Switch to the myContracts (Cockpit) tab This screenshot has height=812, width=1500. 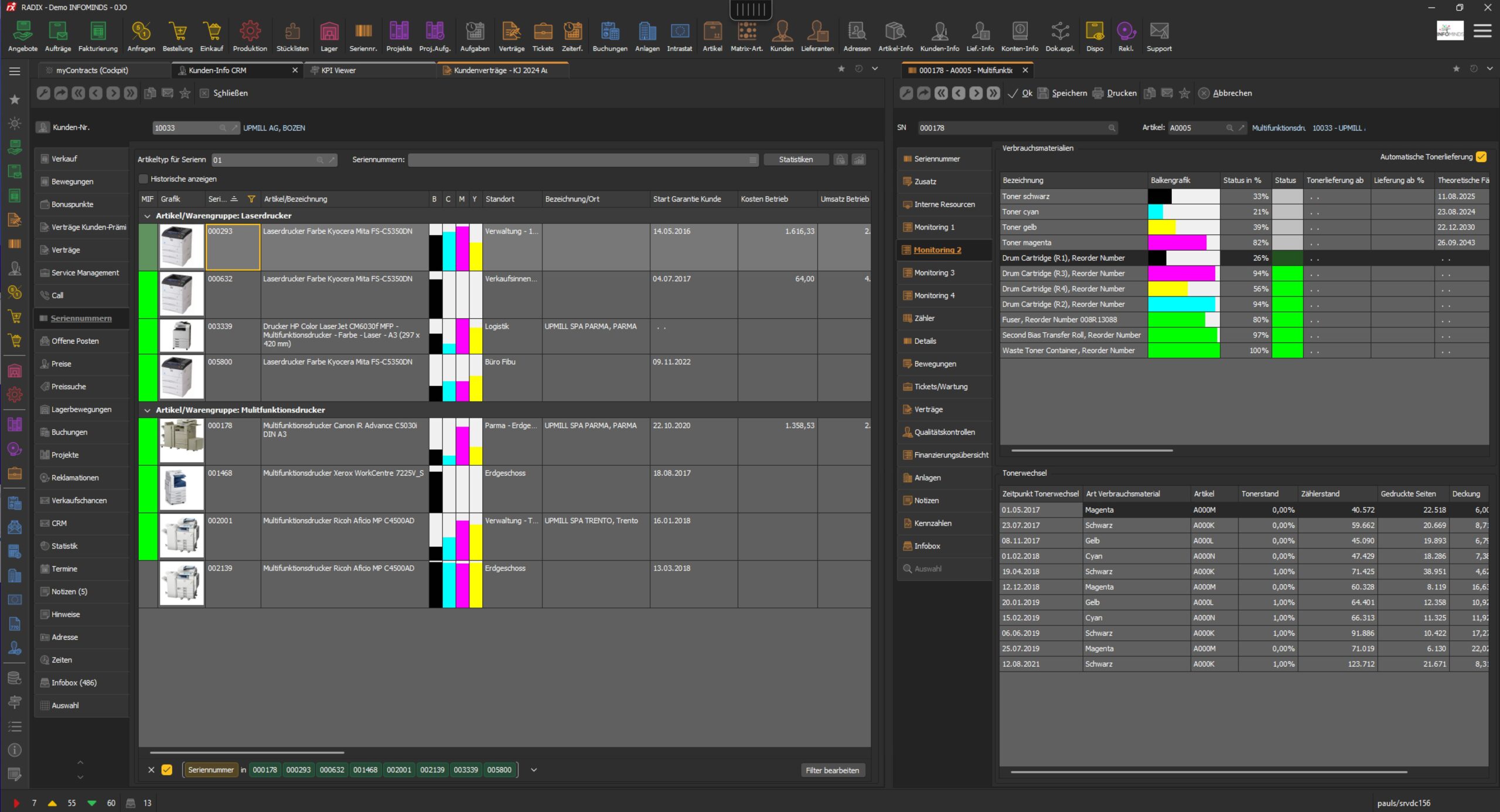[x=91, y=70]
